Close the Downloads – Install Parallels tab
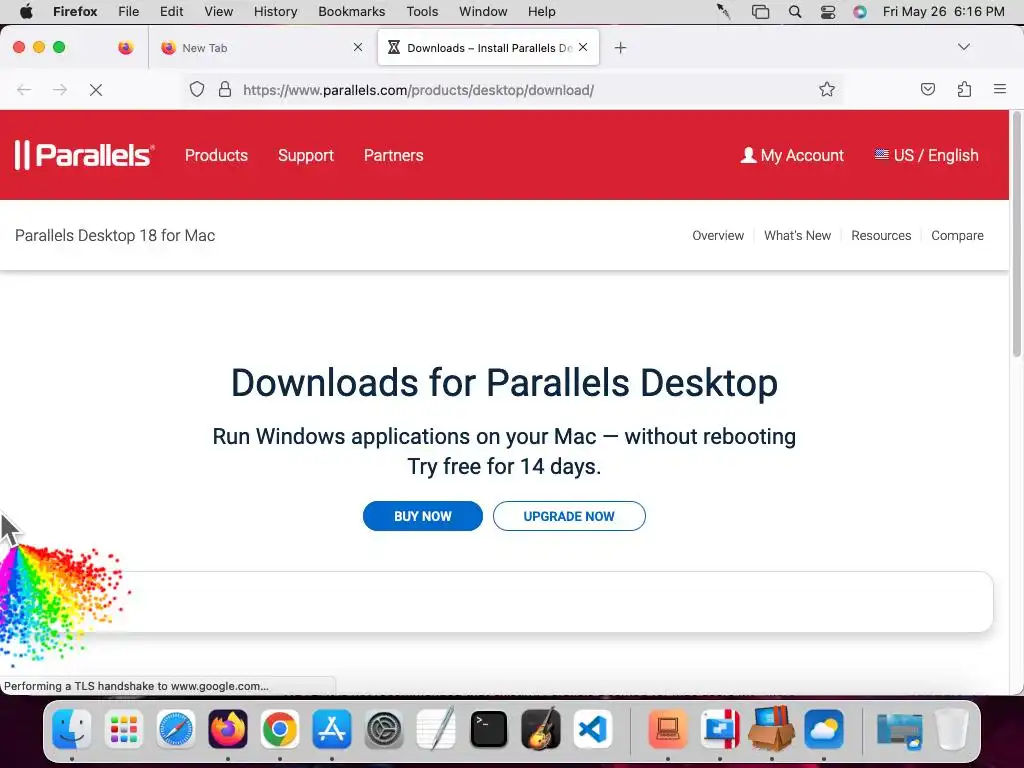Screen dimensions: 1024x768 point(583,47)
